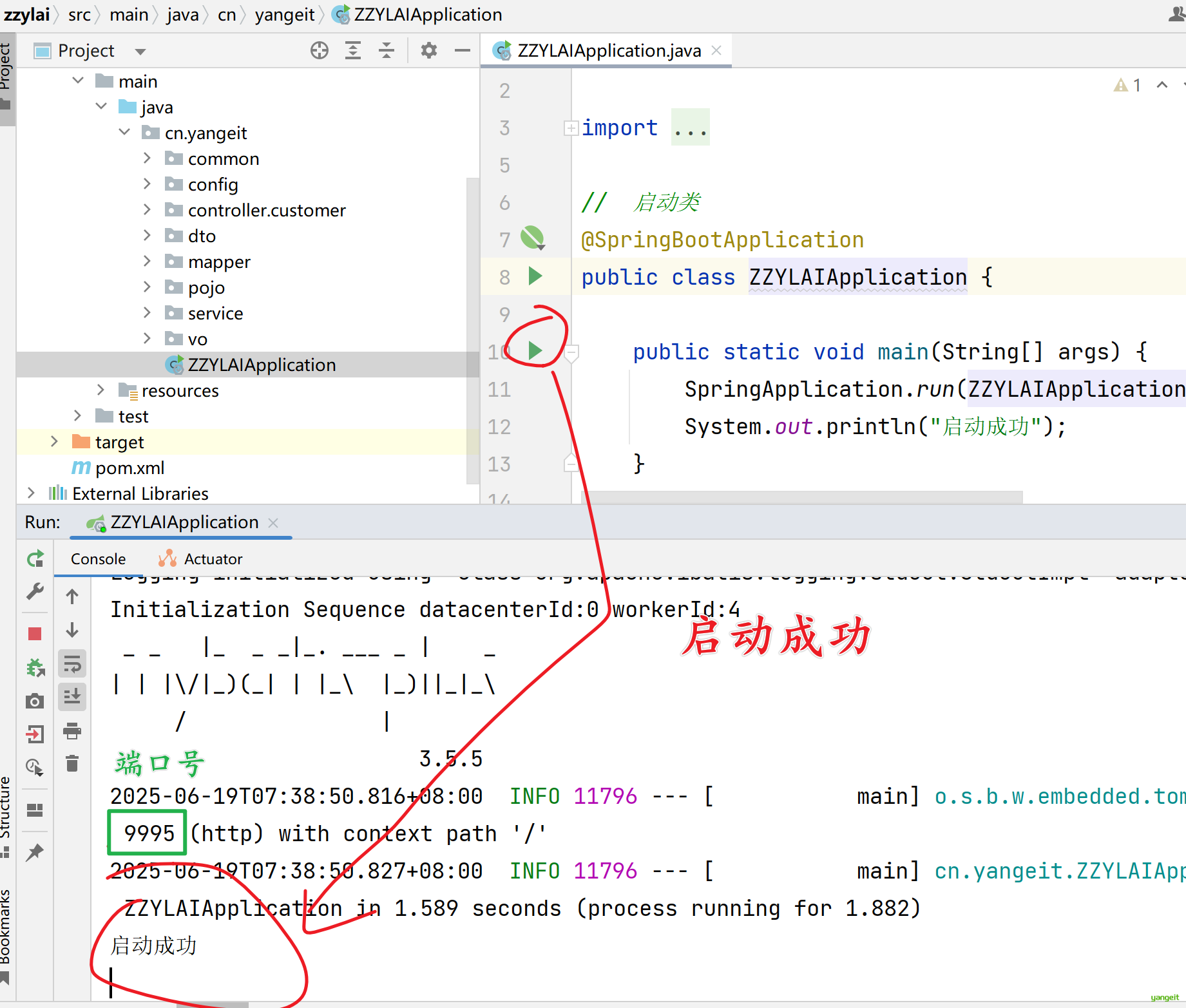Click the print icon in console toolbar
1186x1008 pixels.
tap(72, 731)
